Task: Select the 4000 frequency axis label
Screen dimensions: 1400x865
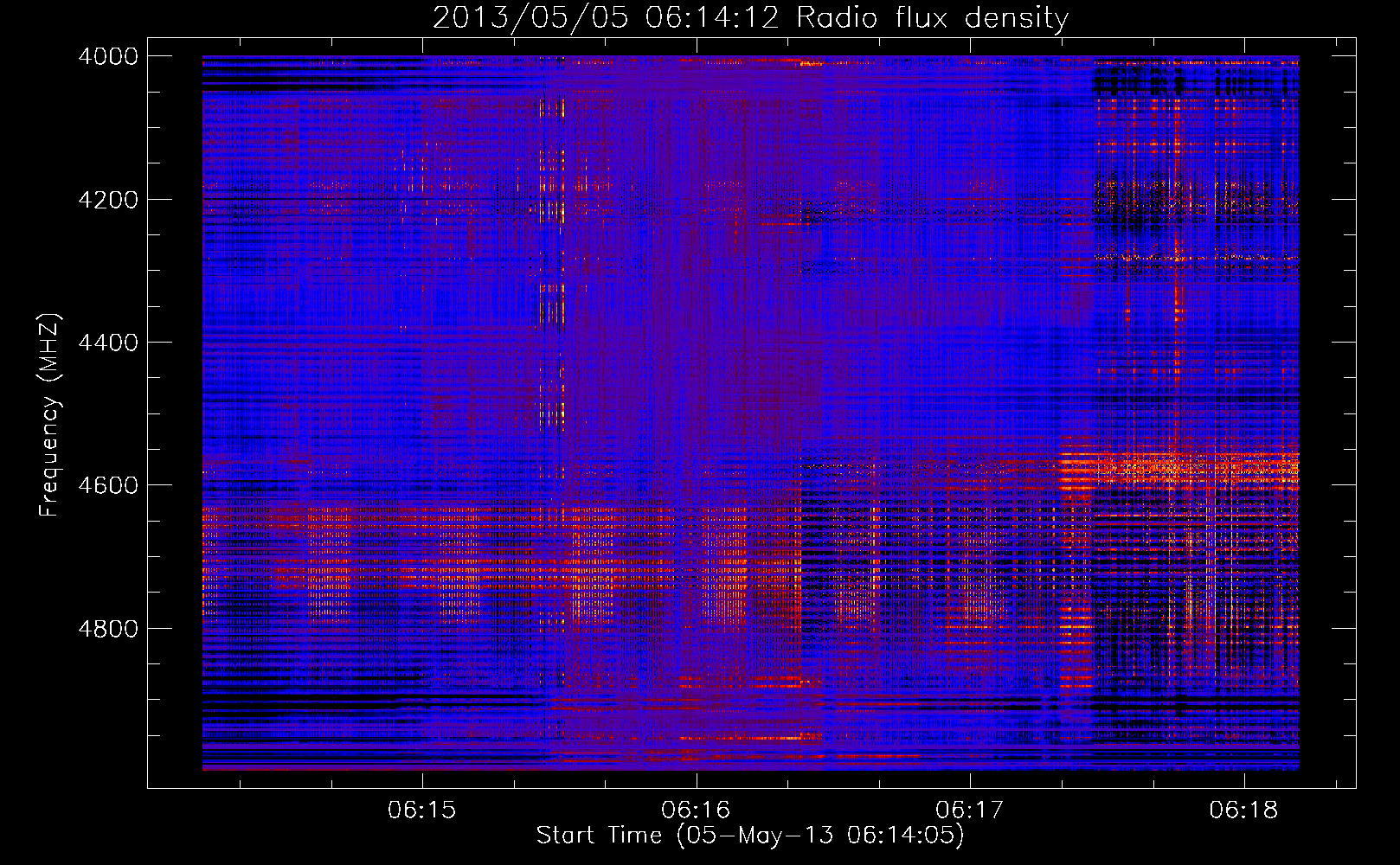Action: pos(108,56)
